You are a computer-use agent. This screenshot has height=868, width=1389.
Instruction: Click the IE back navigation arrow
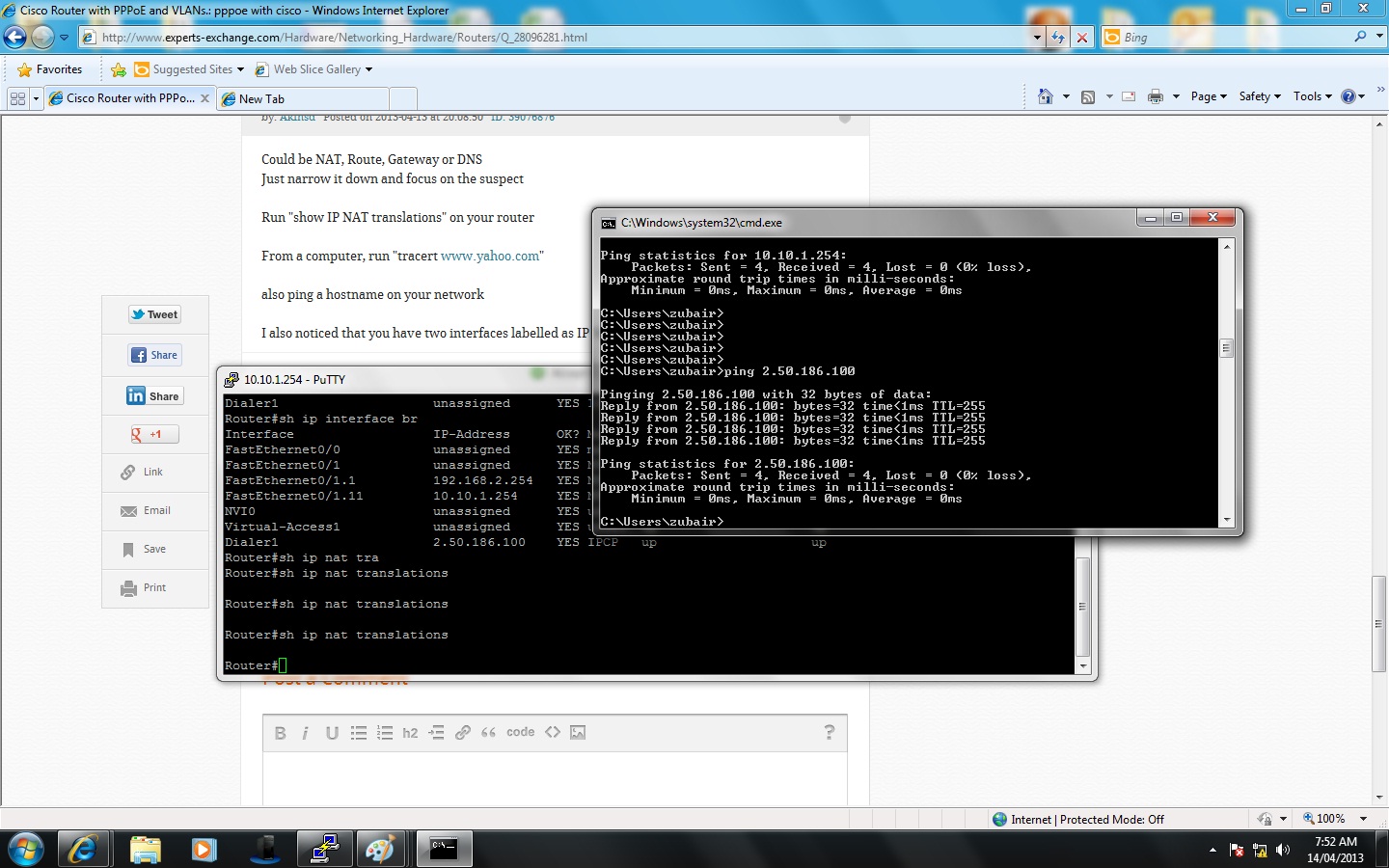tap(14, 38)
